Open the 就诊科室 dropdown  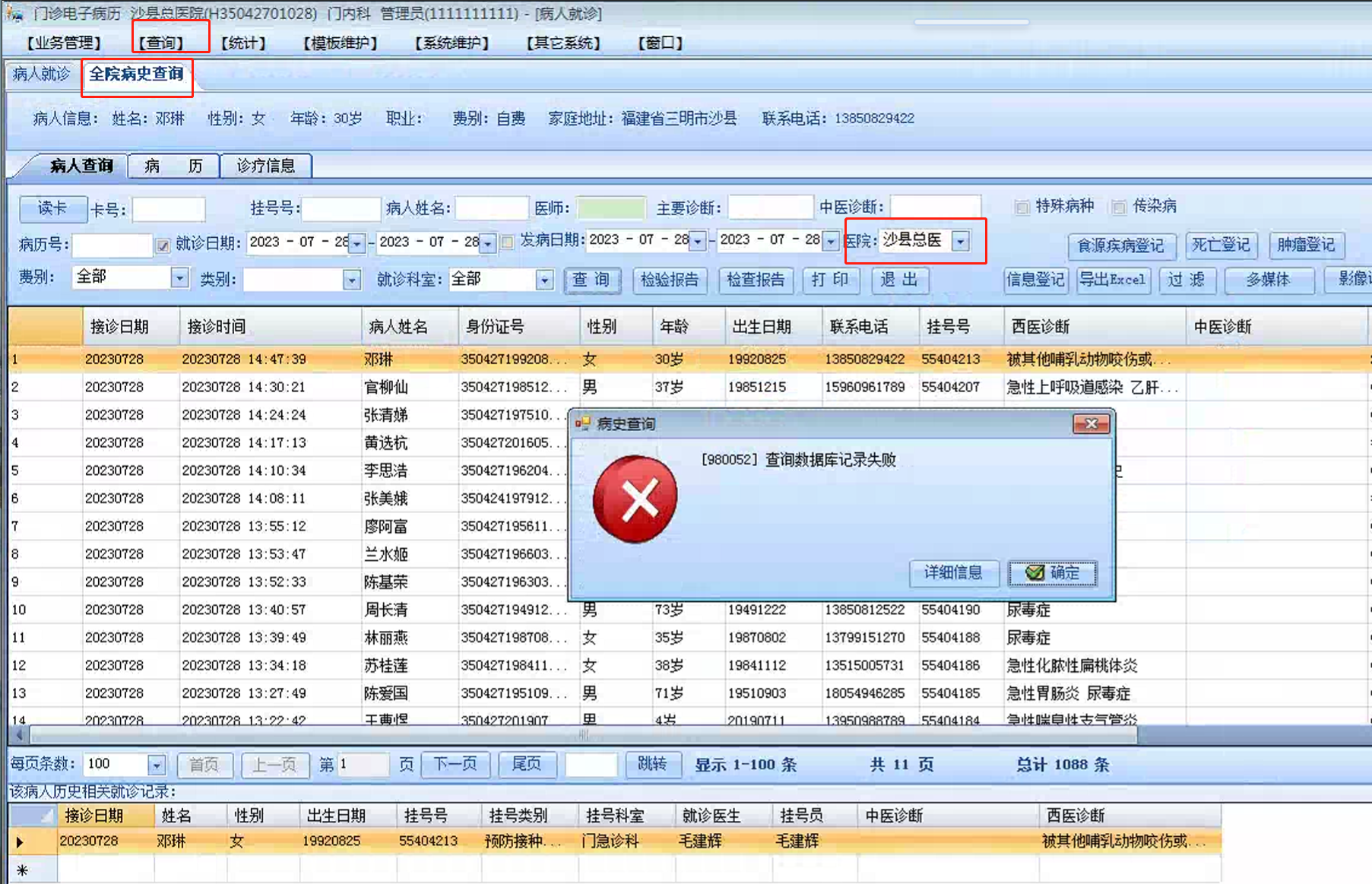[544, 280]
